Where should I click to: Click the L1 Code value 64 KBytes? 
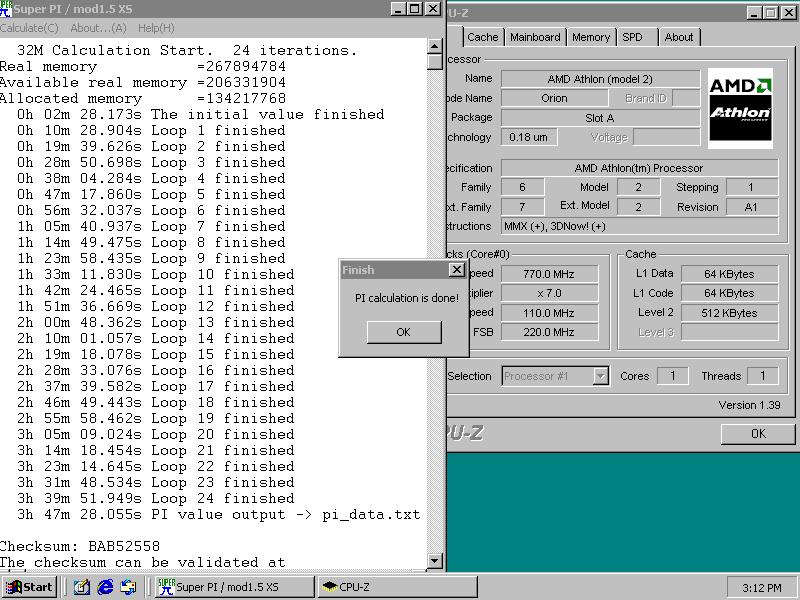[730, 293]
